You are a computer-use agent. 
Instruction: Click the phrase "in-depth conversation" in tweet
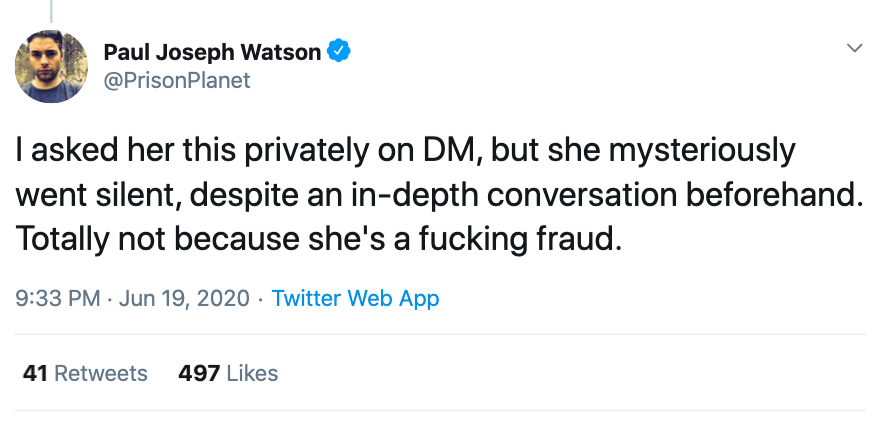530,197
